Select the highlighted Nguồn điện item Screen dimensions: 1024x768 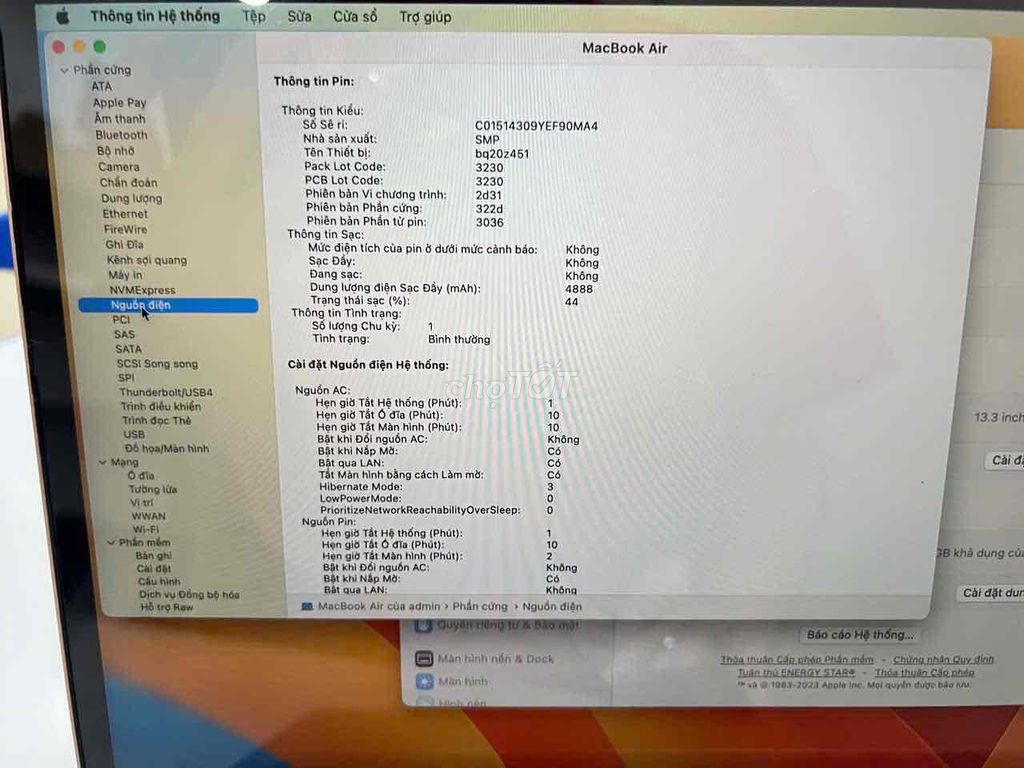click(x=168, y=305)
